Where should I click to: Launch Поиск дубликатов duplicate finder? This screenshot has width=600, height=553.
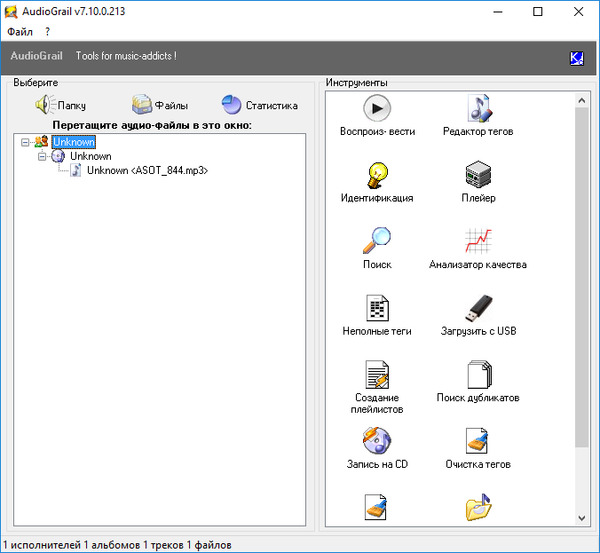click(478, 376)
